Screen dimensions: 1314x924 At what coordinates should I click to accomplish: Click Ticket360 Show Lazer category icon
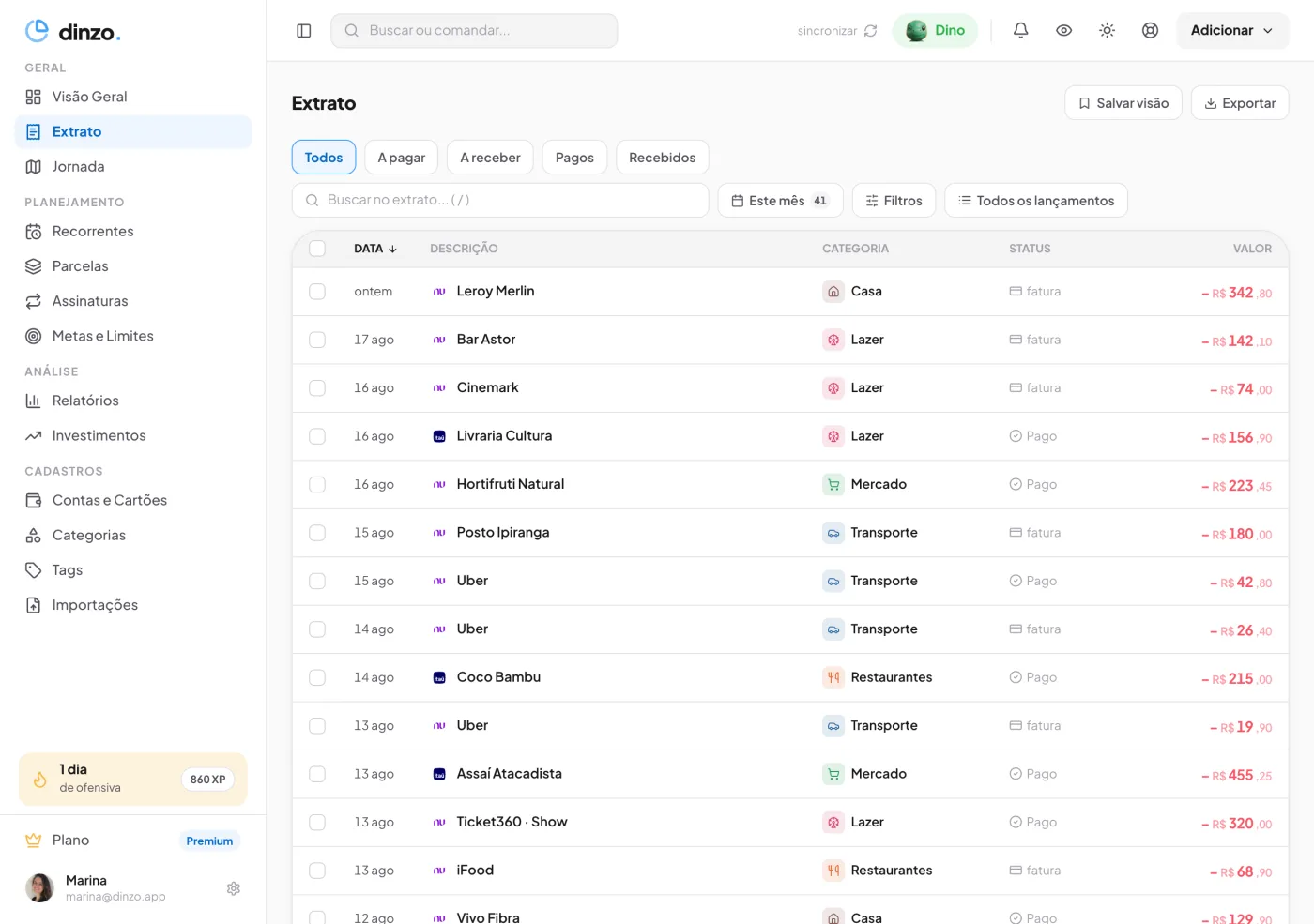pyautogui.click(x=833, y=823)
